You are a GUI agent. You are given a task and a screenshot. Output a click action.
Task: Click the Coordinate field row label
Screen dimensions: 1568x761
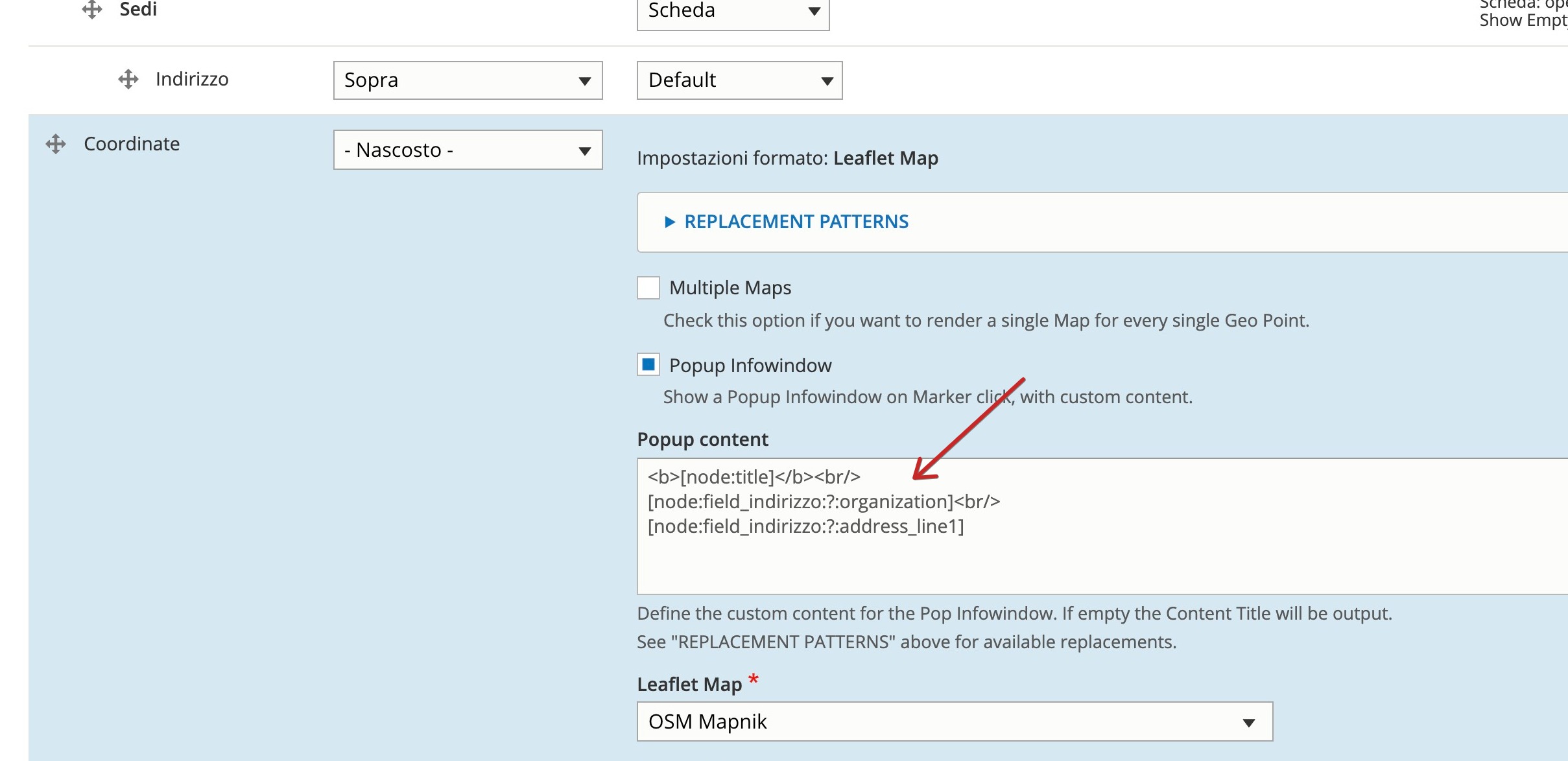pyautogui.click(x=132, y=143)
